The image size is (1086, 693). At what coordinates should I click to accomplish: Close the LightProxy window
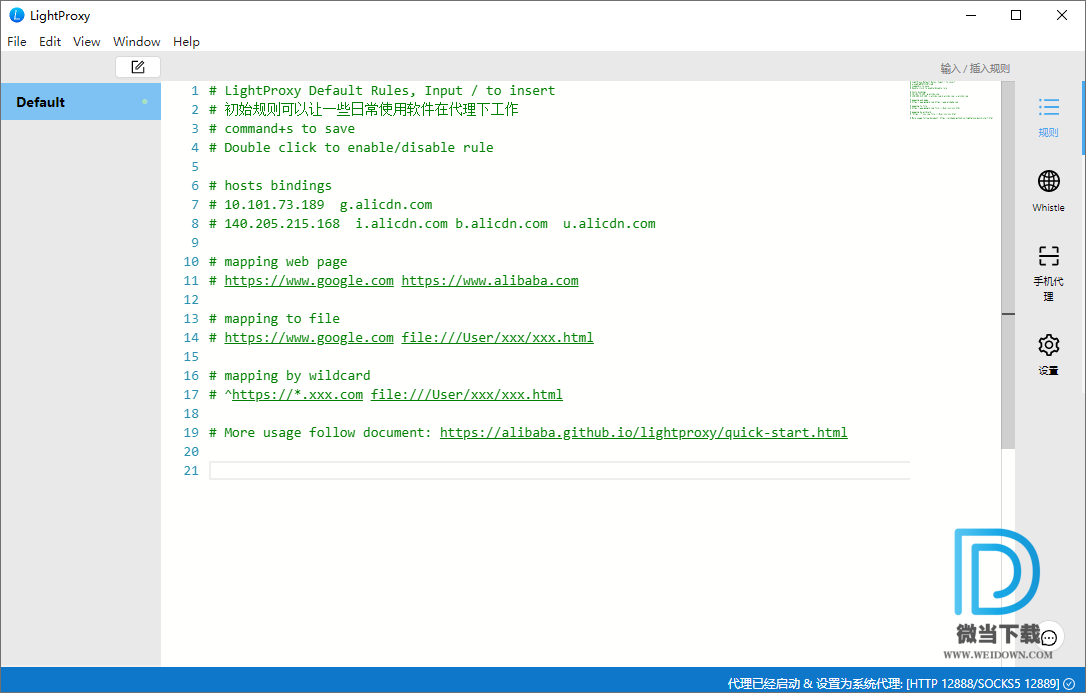click(1062, 15)
